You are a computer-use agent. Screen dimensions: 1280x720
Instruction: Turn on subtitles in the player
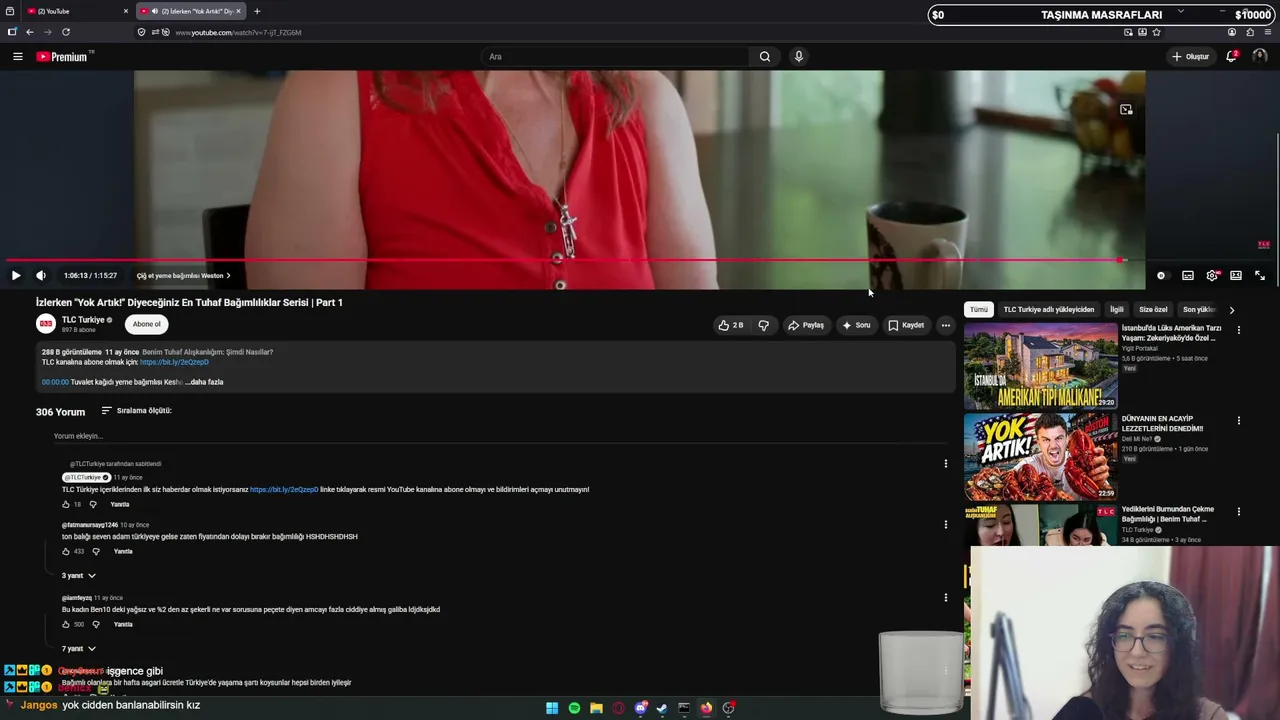click(1187, 276)
